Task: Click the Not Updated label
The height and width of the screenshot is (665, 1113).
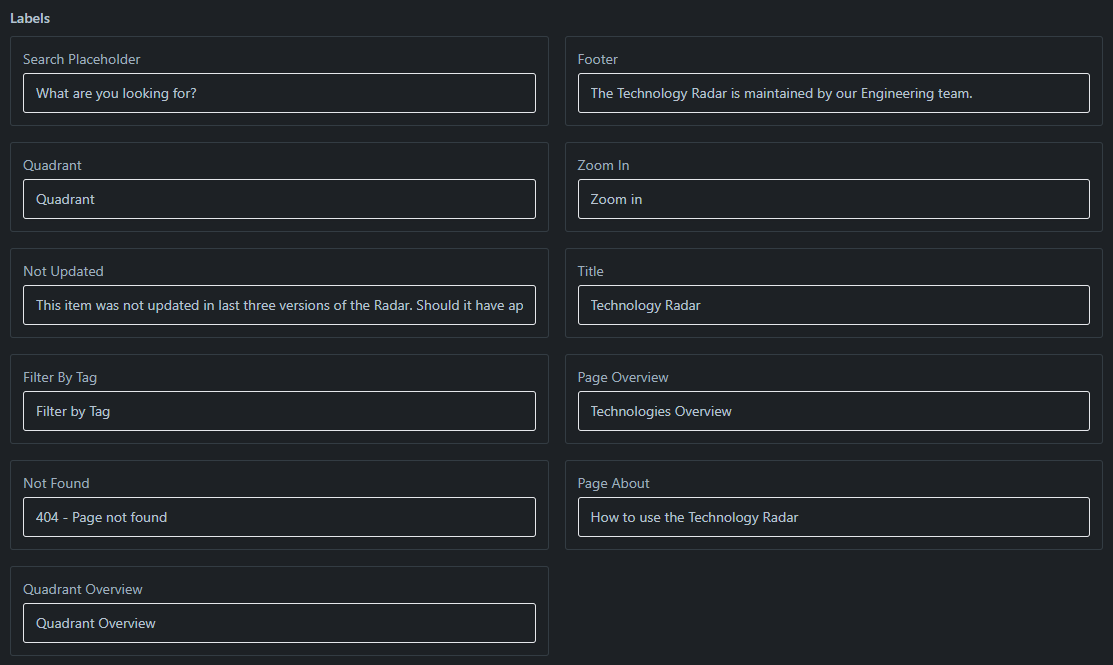Action: click(x=65, y=271)
